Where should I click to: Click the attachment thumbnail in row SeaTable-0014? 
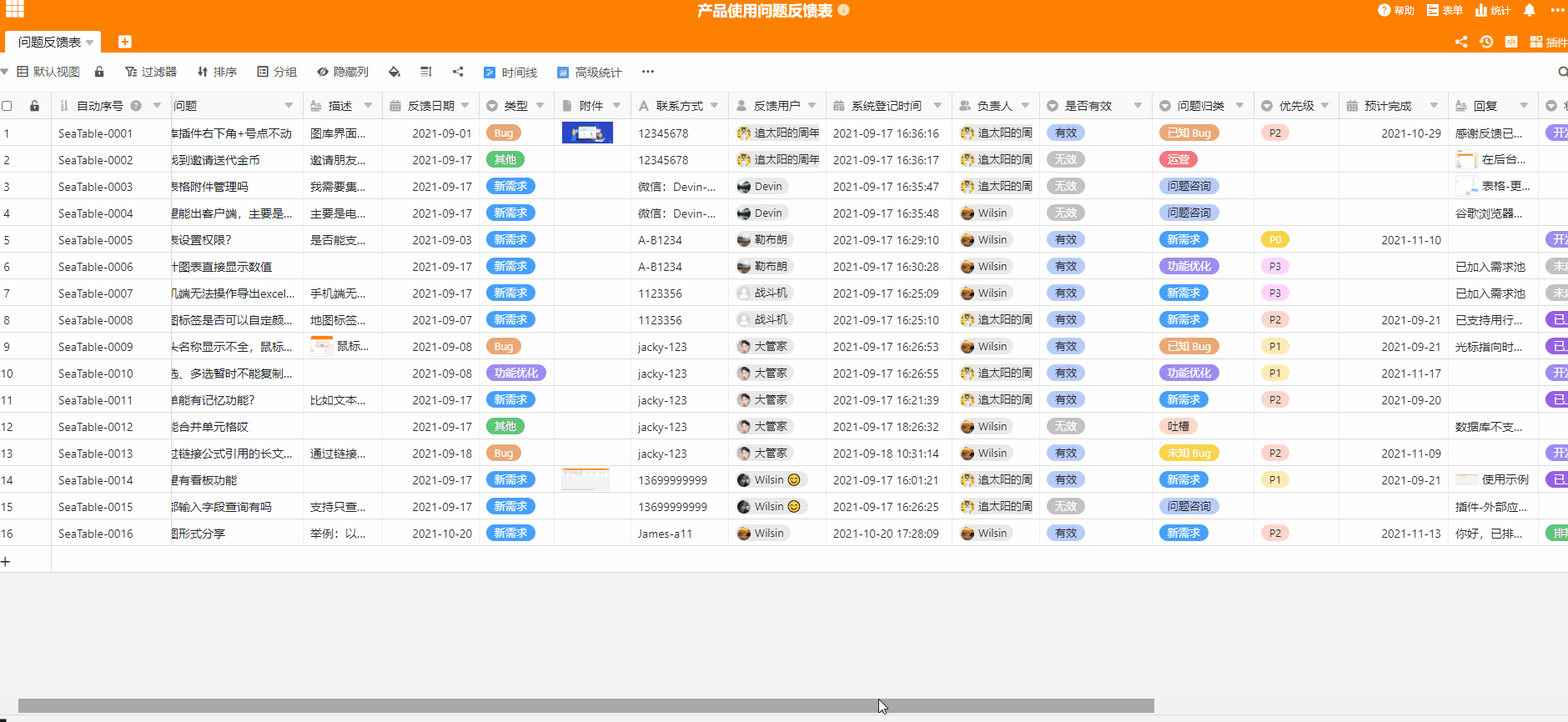585,479
